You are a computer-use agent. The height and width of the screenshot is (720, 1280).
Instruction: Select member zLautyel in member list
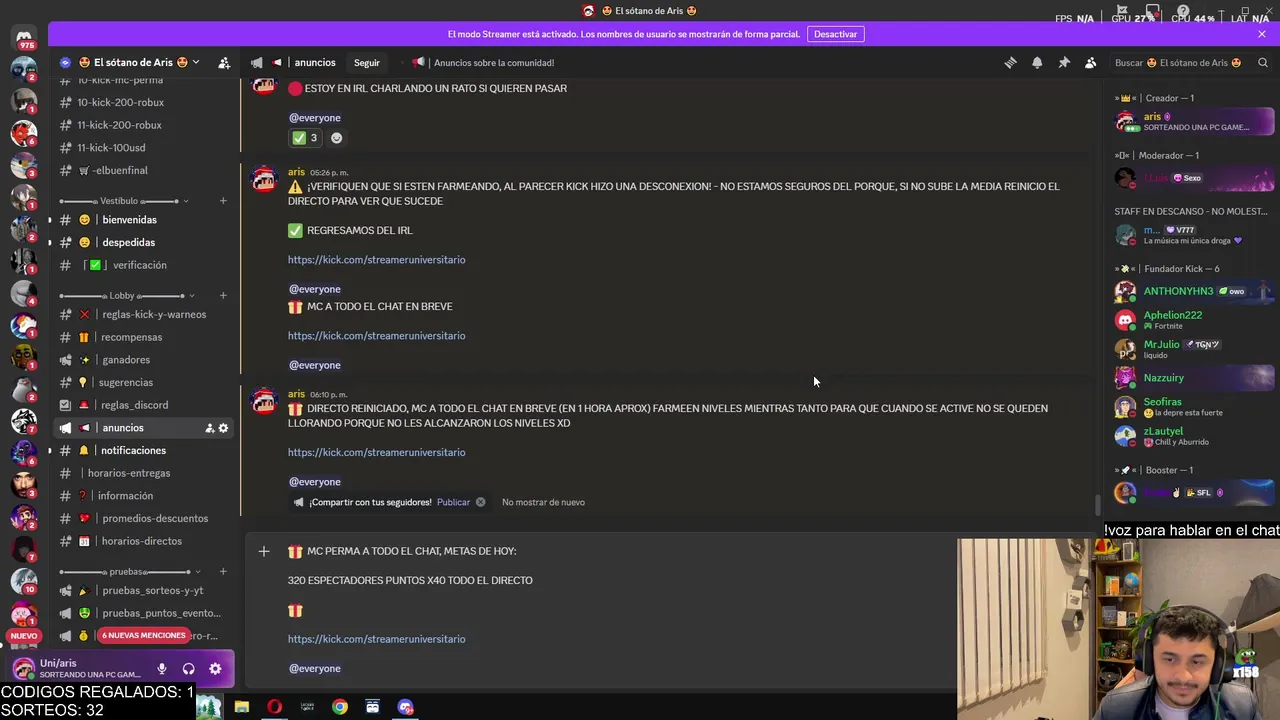(1193, 436)
